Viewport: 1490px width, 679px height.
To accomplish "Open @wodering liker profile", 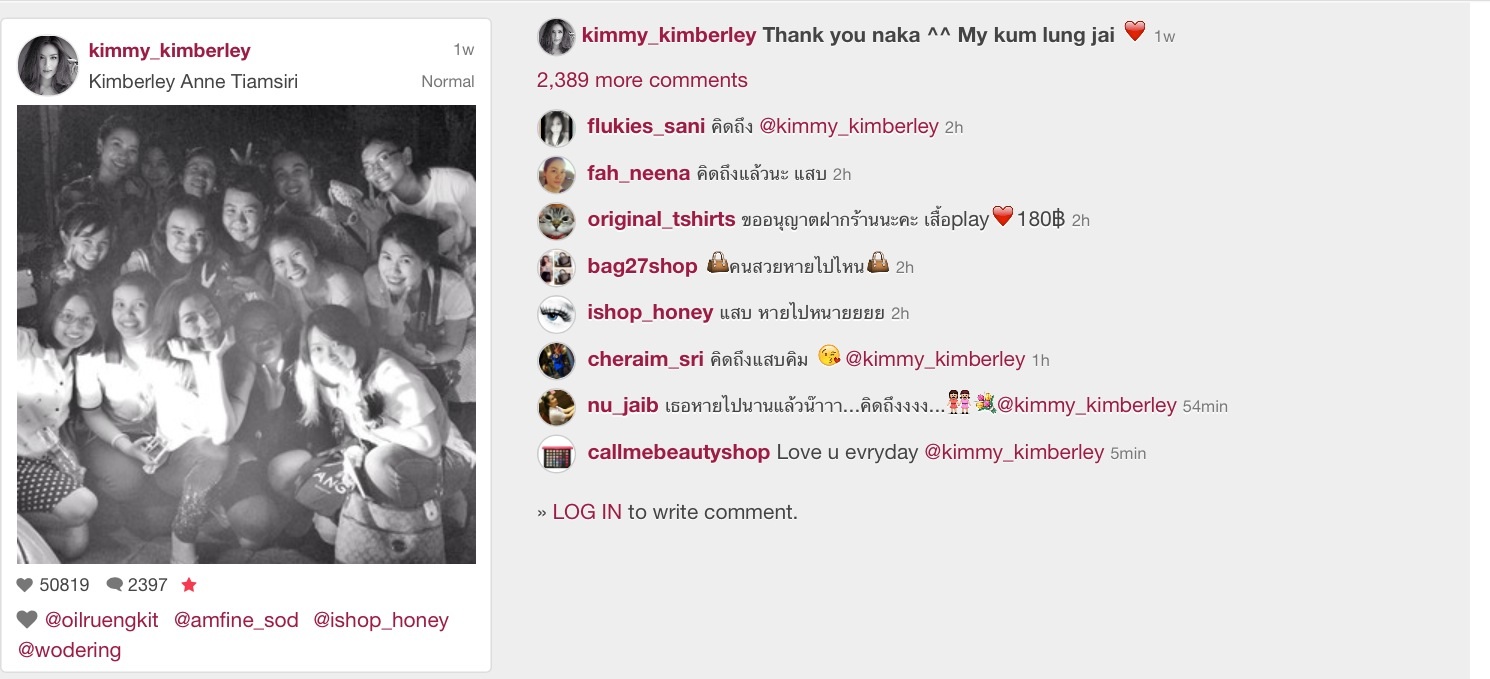I will (69, 650).
